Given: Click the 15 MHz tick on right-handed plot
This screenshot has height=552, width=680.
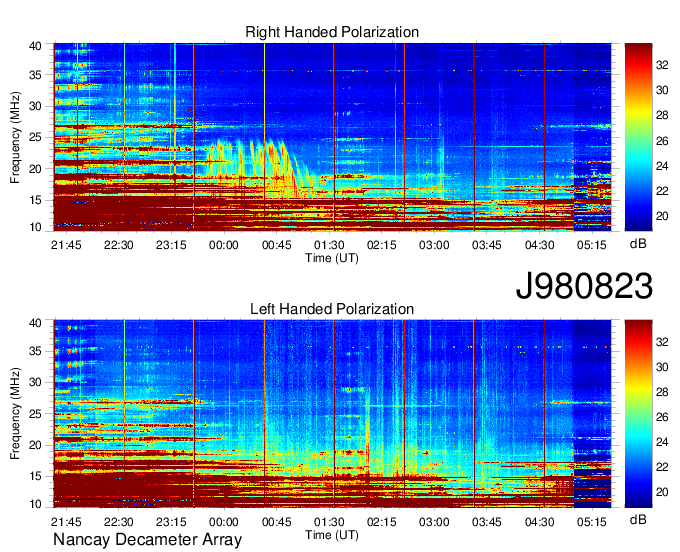Looking at the screenshot, I should pos(36,200).
